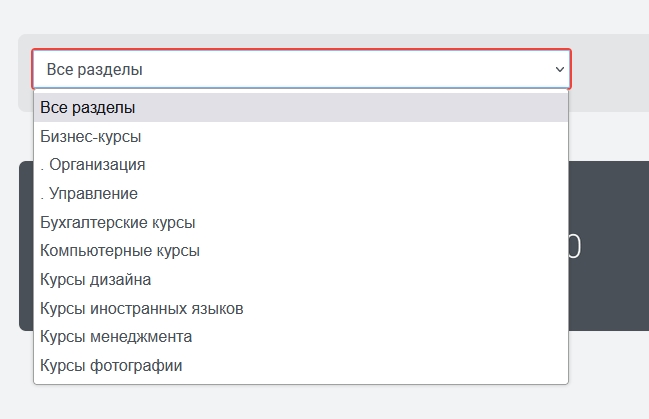The width and height of the screenshot is (649, 419).
Task: Click the empty page area below the option list
Action: coord(300,402)
